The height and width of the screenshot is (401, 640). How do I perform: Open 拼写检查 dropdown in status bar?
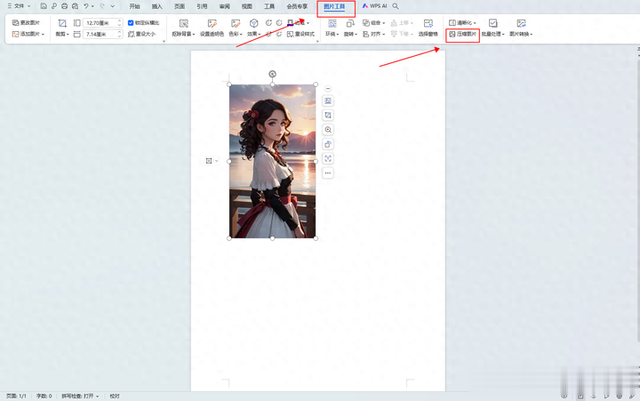point(80,396)
